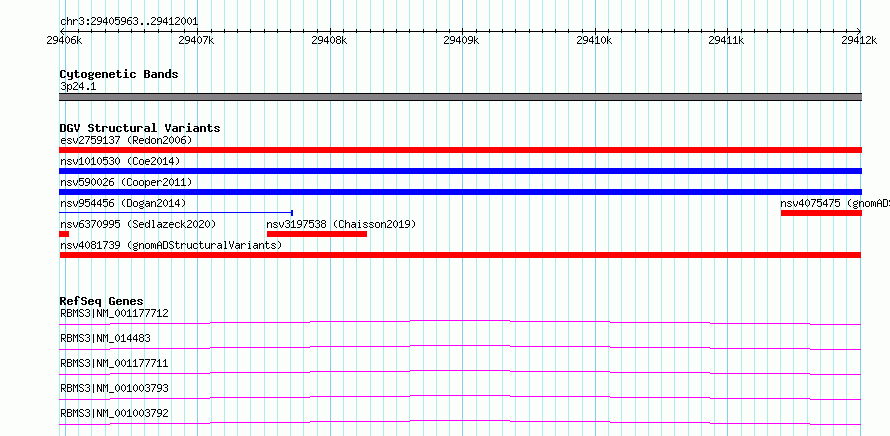Click the RefSeq Genes track title

pos(102,301)
